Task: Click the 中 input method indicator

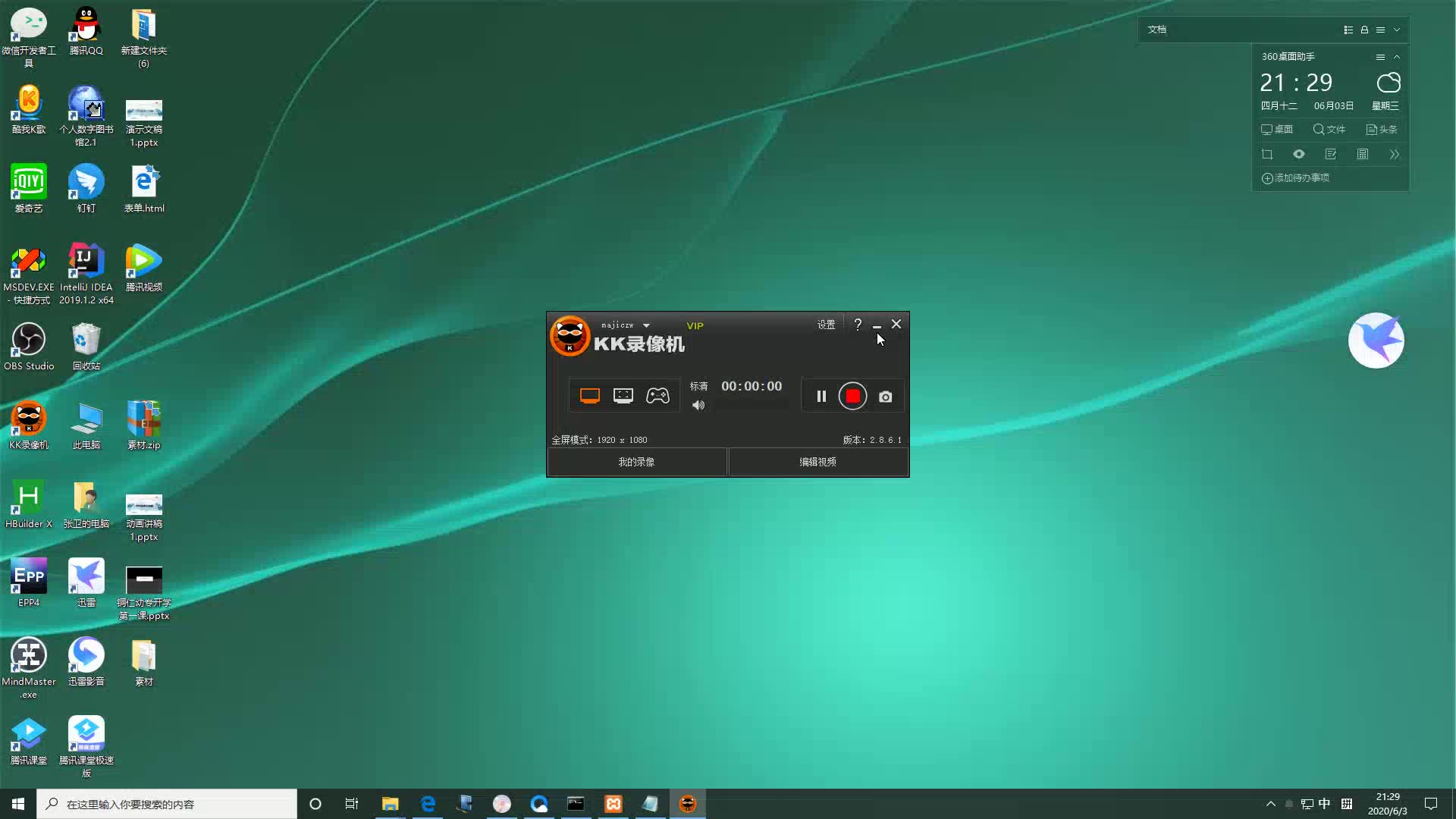Action: coord(1324,804)
